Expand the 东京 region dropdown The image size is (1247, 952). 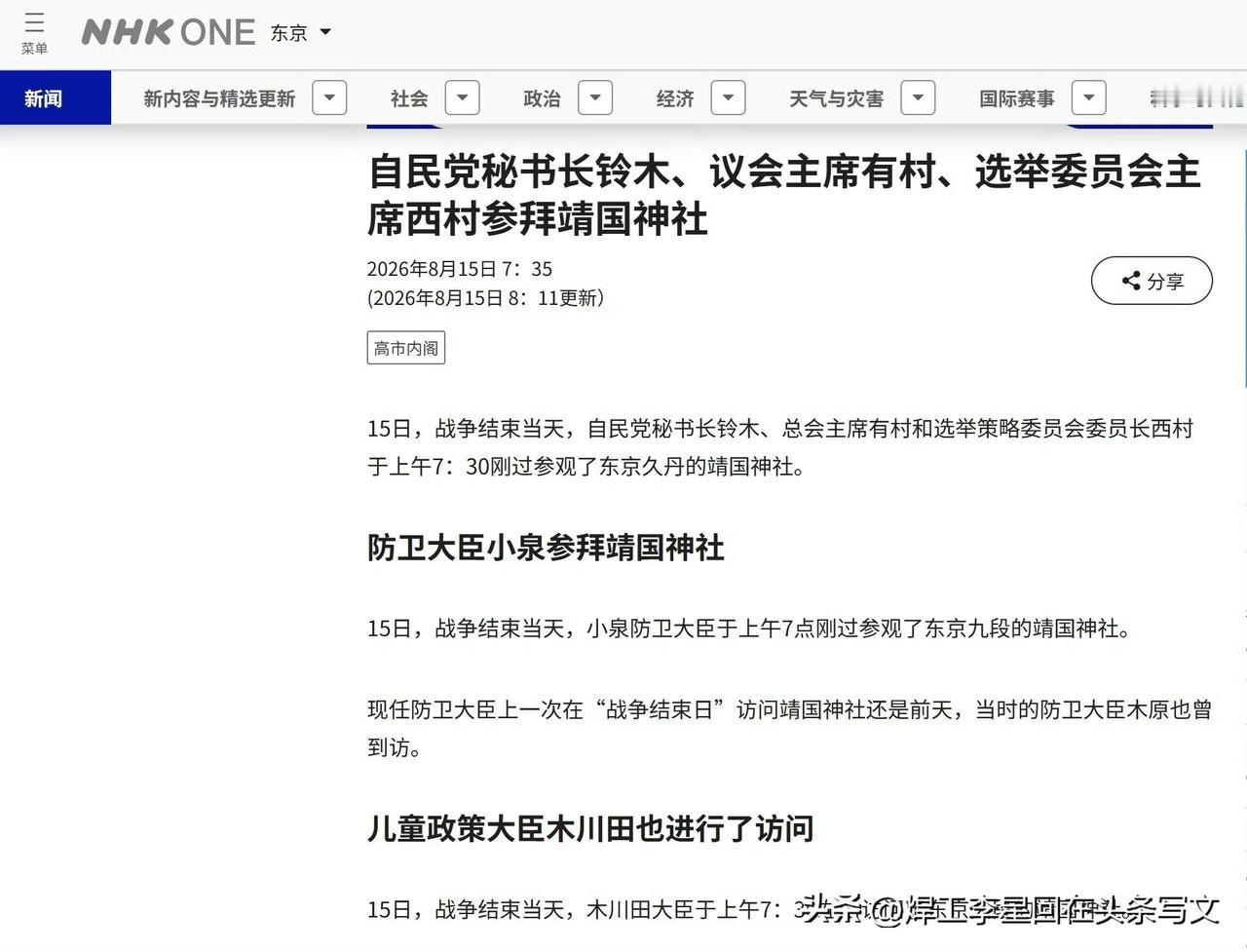pos(301,33)
